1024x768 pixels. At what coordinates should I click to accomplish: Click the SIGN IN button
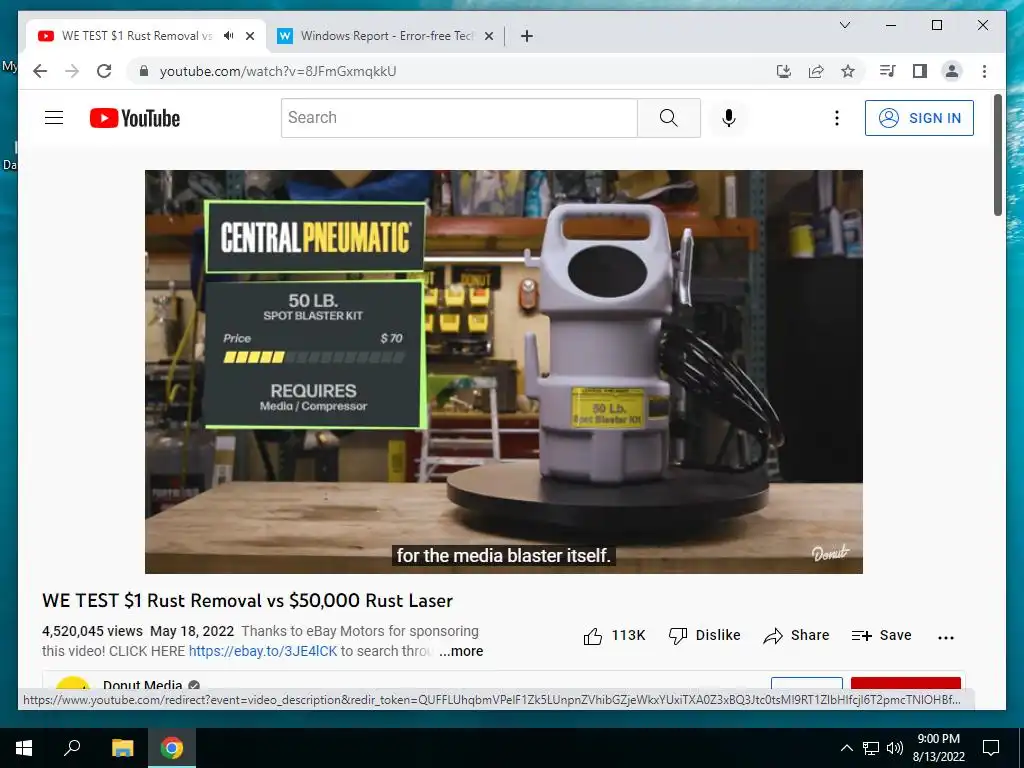tap(919, 118)
